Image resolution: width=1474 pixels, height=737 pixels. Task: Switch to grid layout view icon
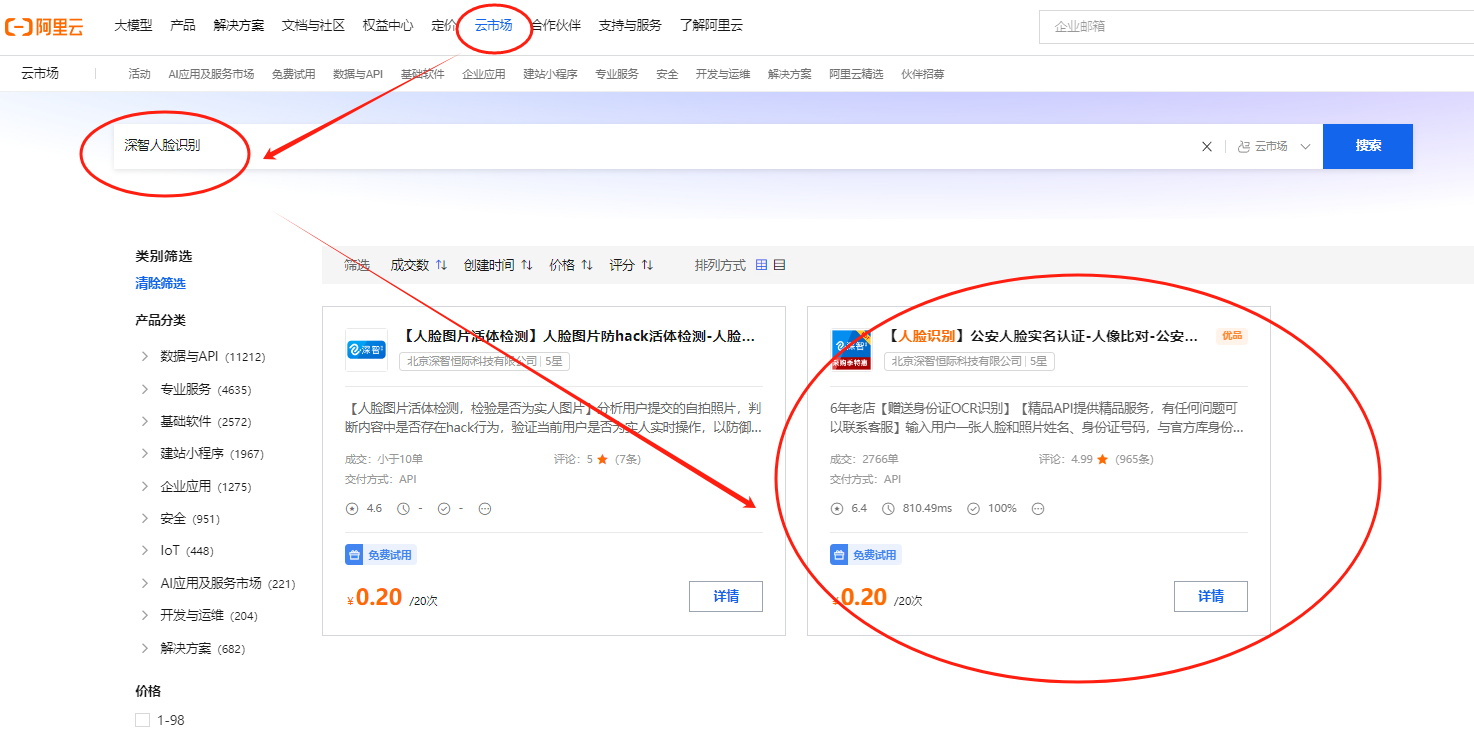coord(761,265)
